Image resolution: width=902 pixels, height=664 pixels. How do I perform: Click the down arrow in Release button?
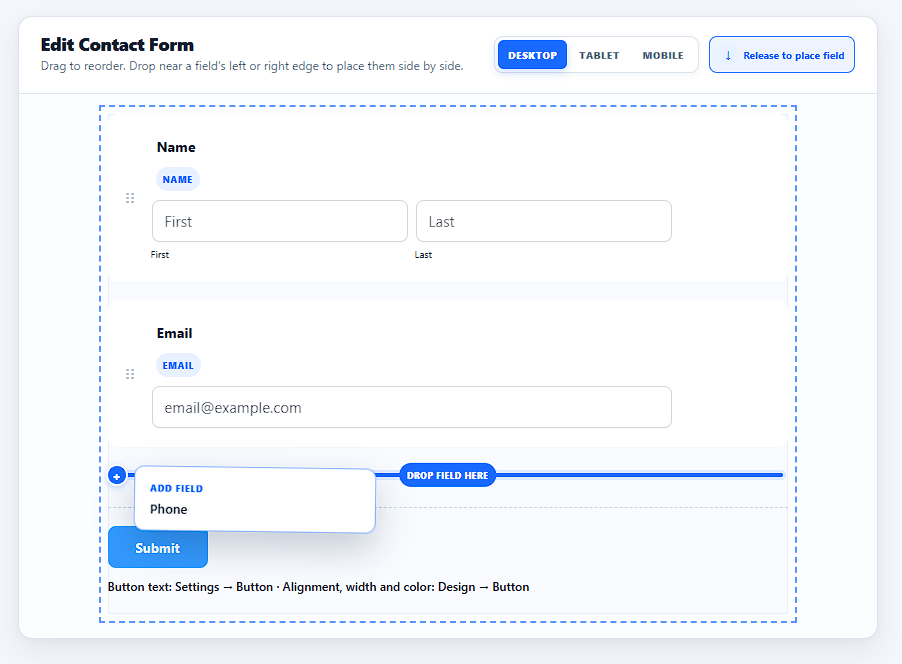[728, 55]
